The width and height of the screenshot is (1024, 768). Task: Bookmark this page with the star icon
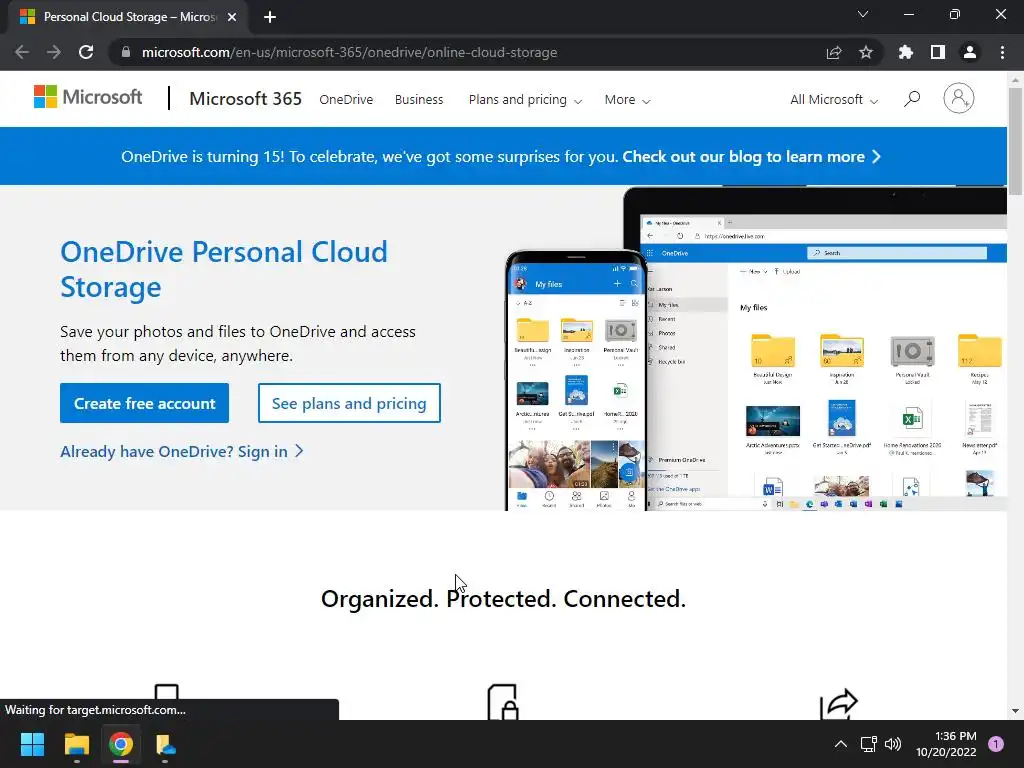[865, 52]
